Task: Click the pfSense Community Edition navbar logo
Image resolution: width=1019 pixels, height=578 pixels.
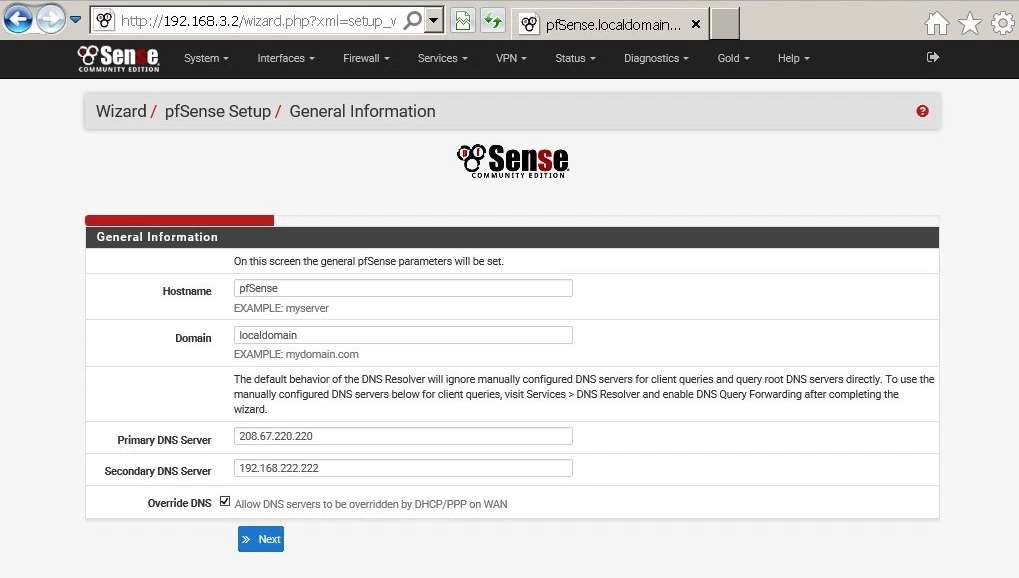Action: 118,59
